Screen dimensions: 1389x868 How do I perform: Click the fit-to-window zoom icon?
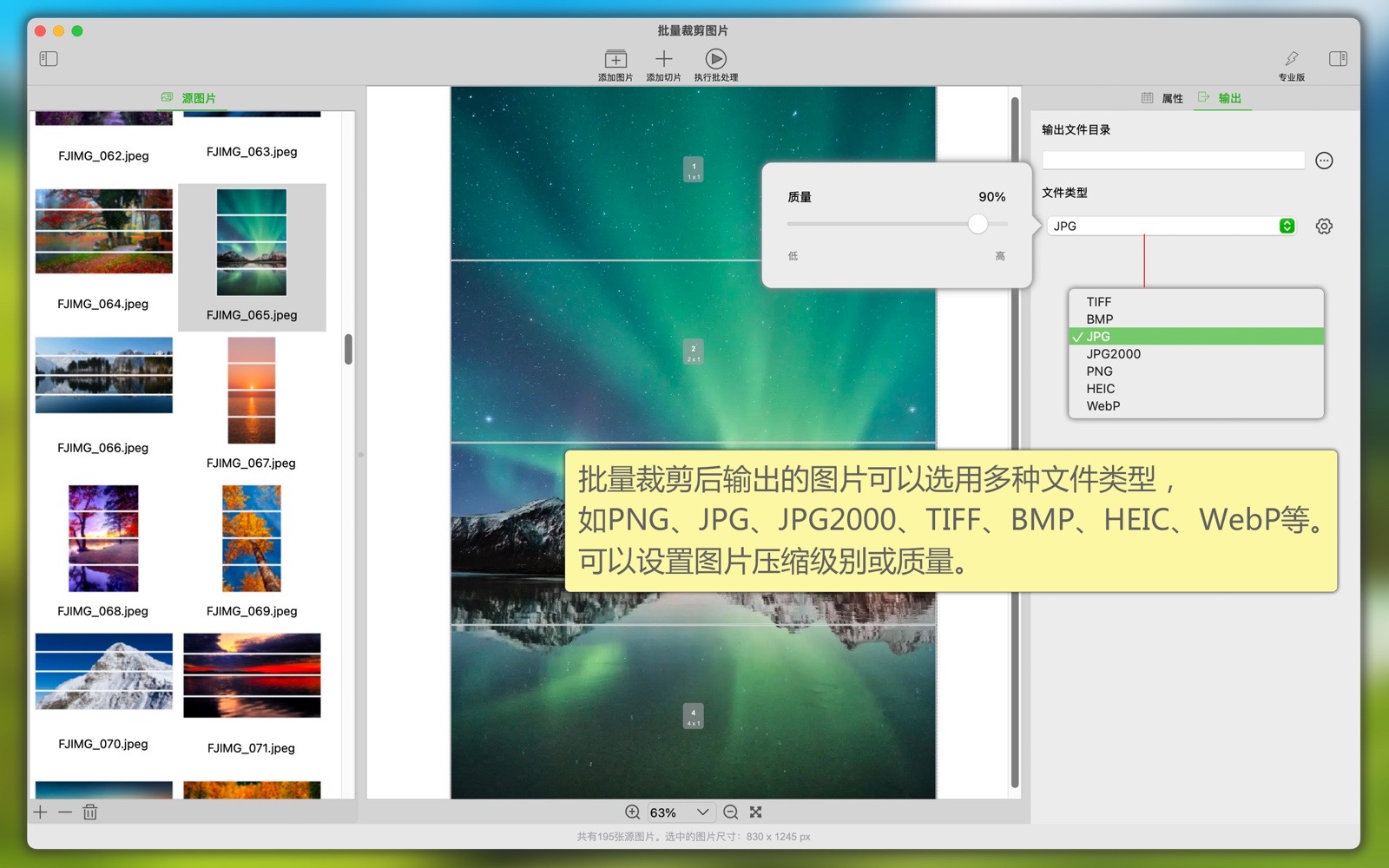(756, 812)
